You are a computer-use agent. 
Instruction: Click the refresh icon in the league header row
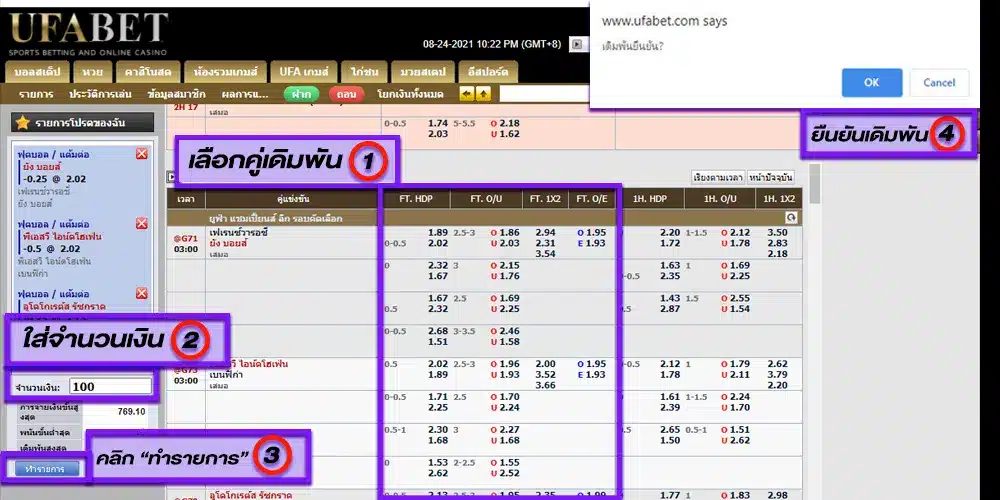[791, 218]
